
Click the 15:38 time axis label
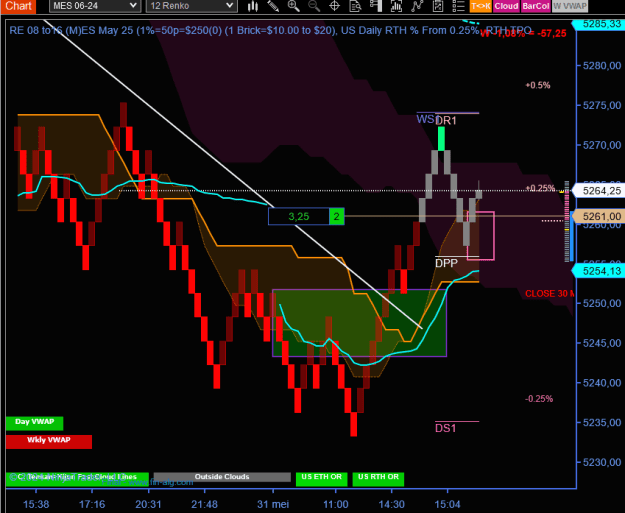tap(36, 504)
